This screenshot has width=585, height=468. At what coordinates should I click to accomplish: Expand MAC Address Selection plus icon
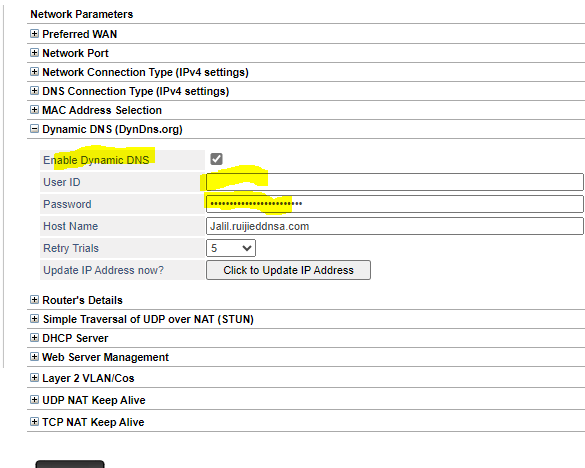tap(34, 110)
